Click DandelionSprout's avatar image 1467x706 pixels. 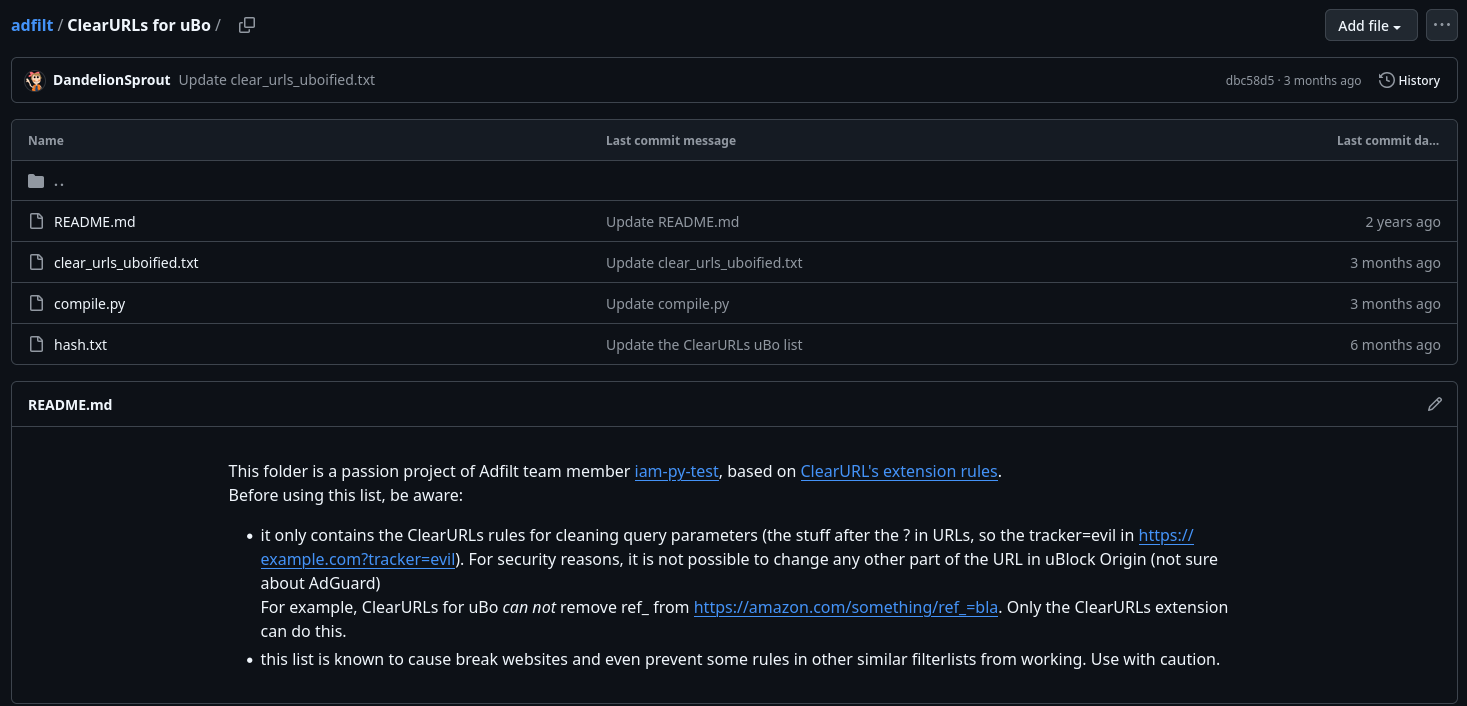tap(35, 80)
